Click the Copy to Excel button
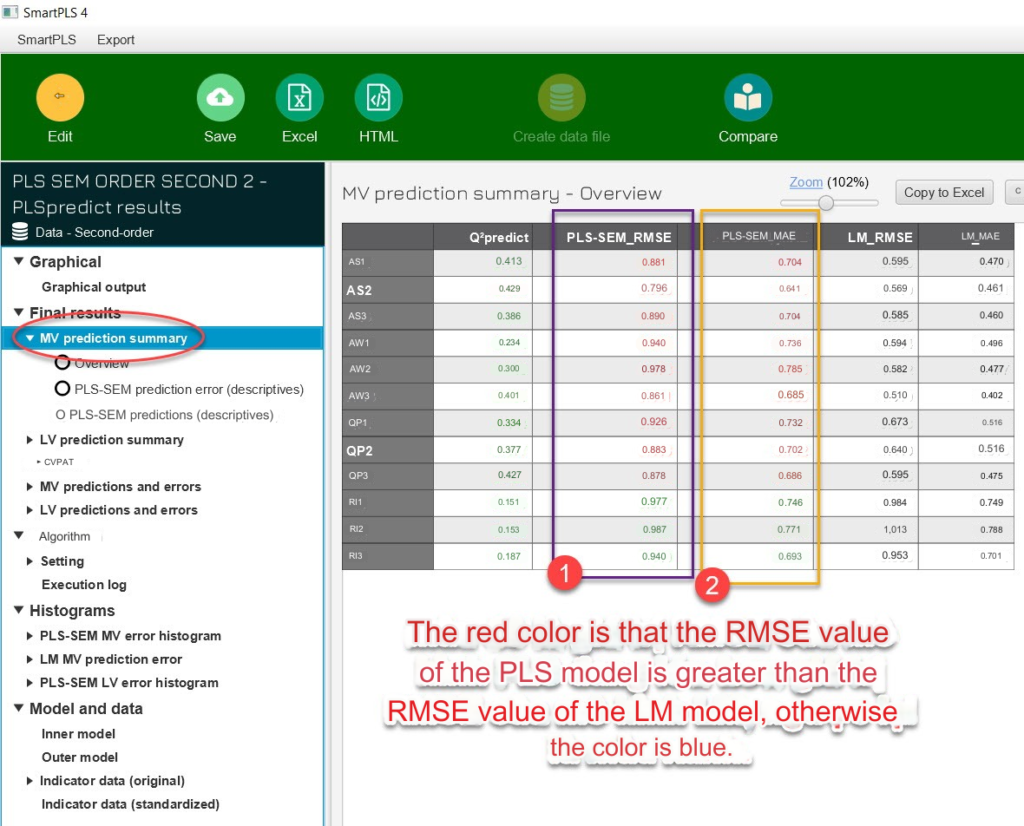 [x=943, y=192]
